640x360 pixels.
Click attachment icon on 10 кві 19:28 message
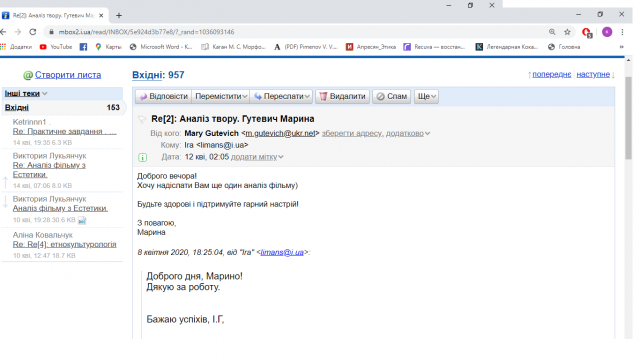[x=82, y=220]
